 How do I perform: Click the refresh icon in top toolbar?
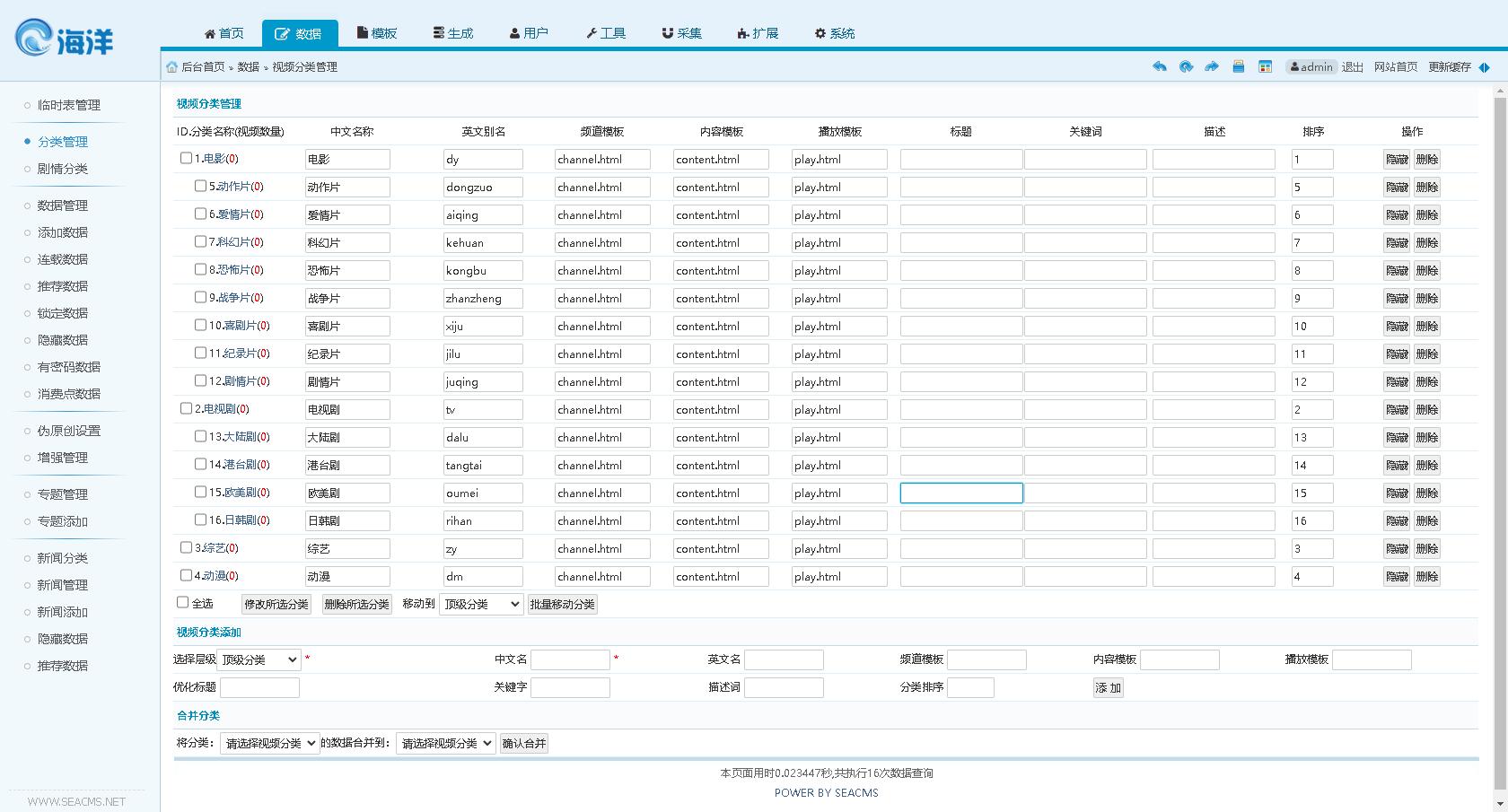click(x=1186, y=66)
